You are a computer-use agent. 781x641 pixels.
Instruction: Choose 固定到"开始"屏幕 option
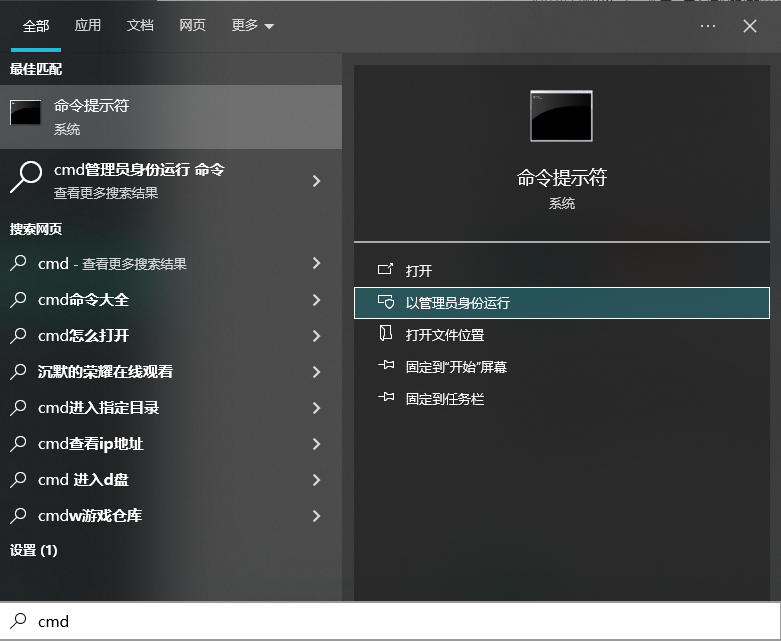pyautogui.click(x=562, y=367)
